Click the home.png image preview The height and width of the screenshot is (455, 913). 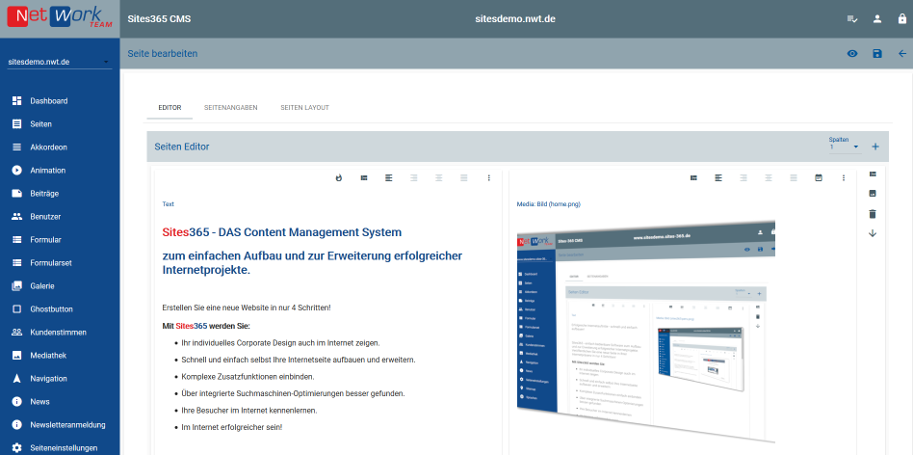pyautogui.click(x=646, y=331)
